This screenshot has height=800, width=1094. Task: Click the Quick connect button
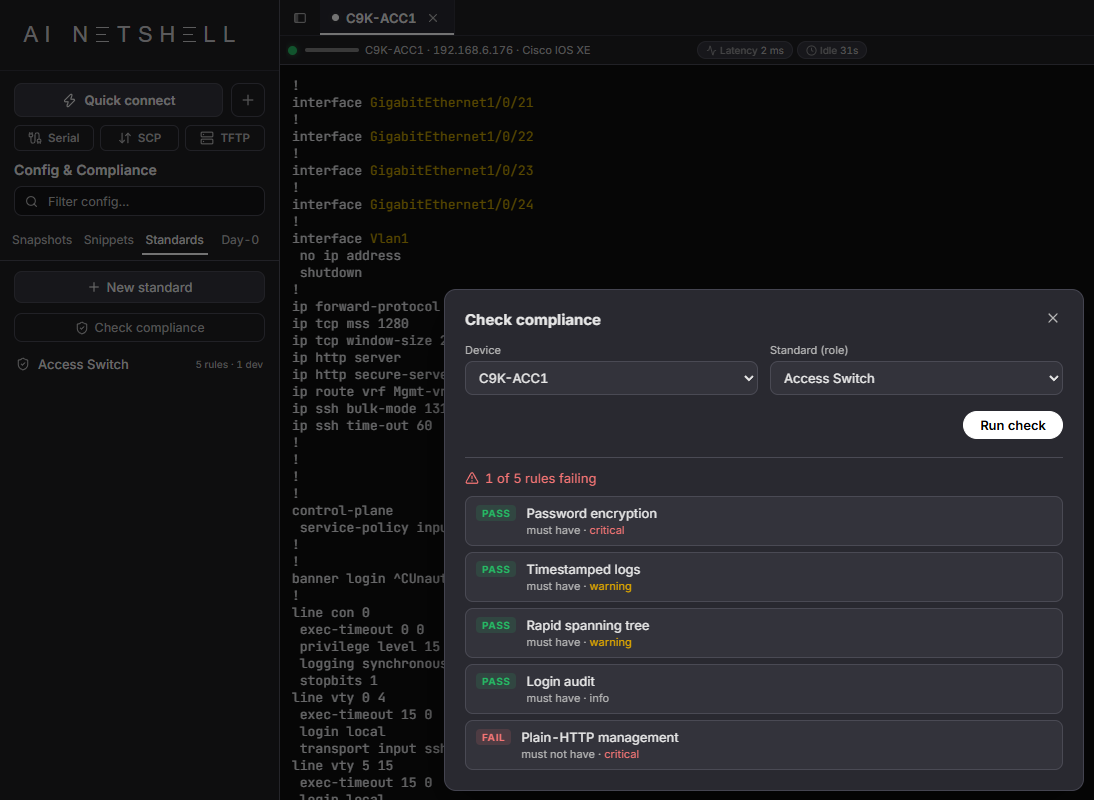pos(119,100)
